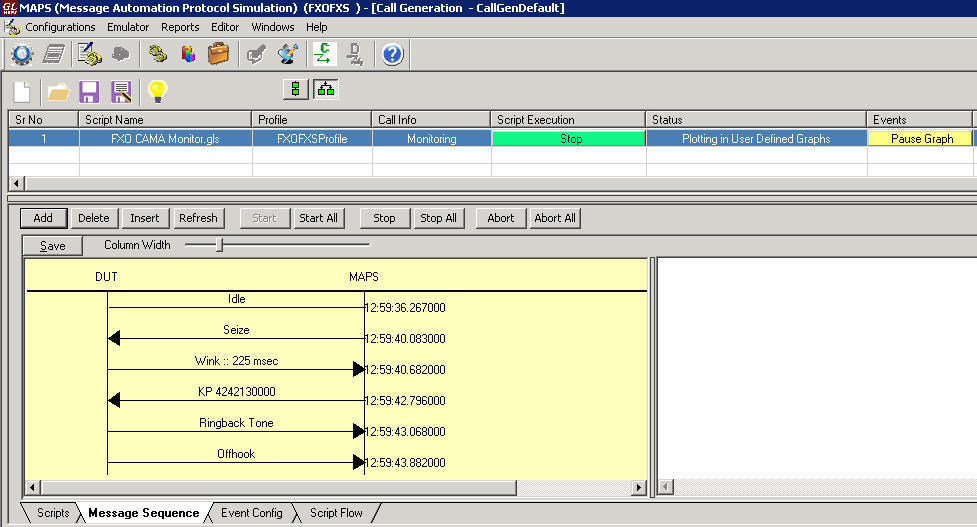Click Save As floppy with pencil icon
Screen dimensions: 977x527
pos(121,92)
